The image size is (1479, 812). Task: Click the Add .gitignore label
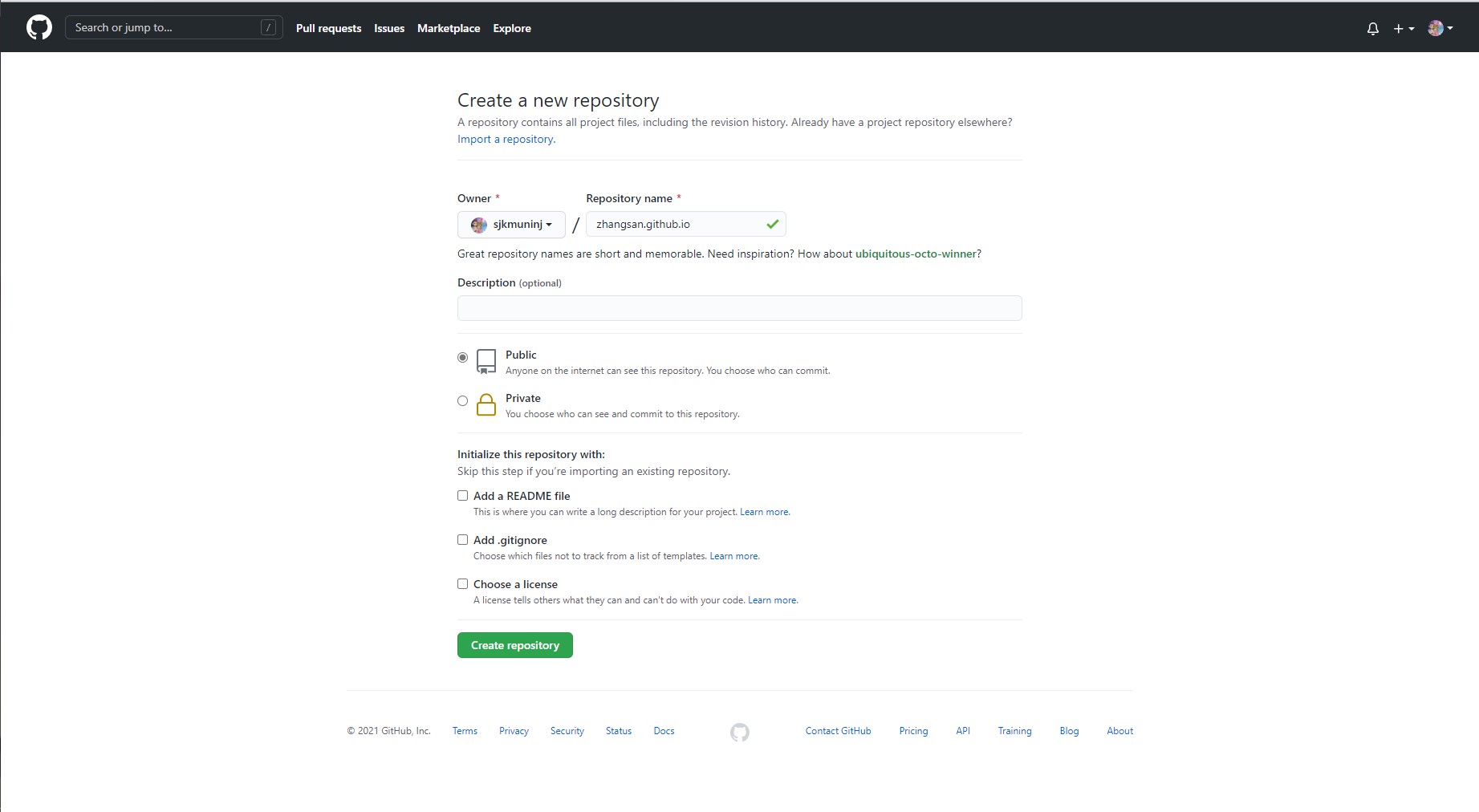click(x=510, y=540)
